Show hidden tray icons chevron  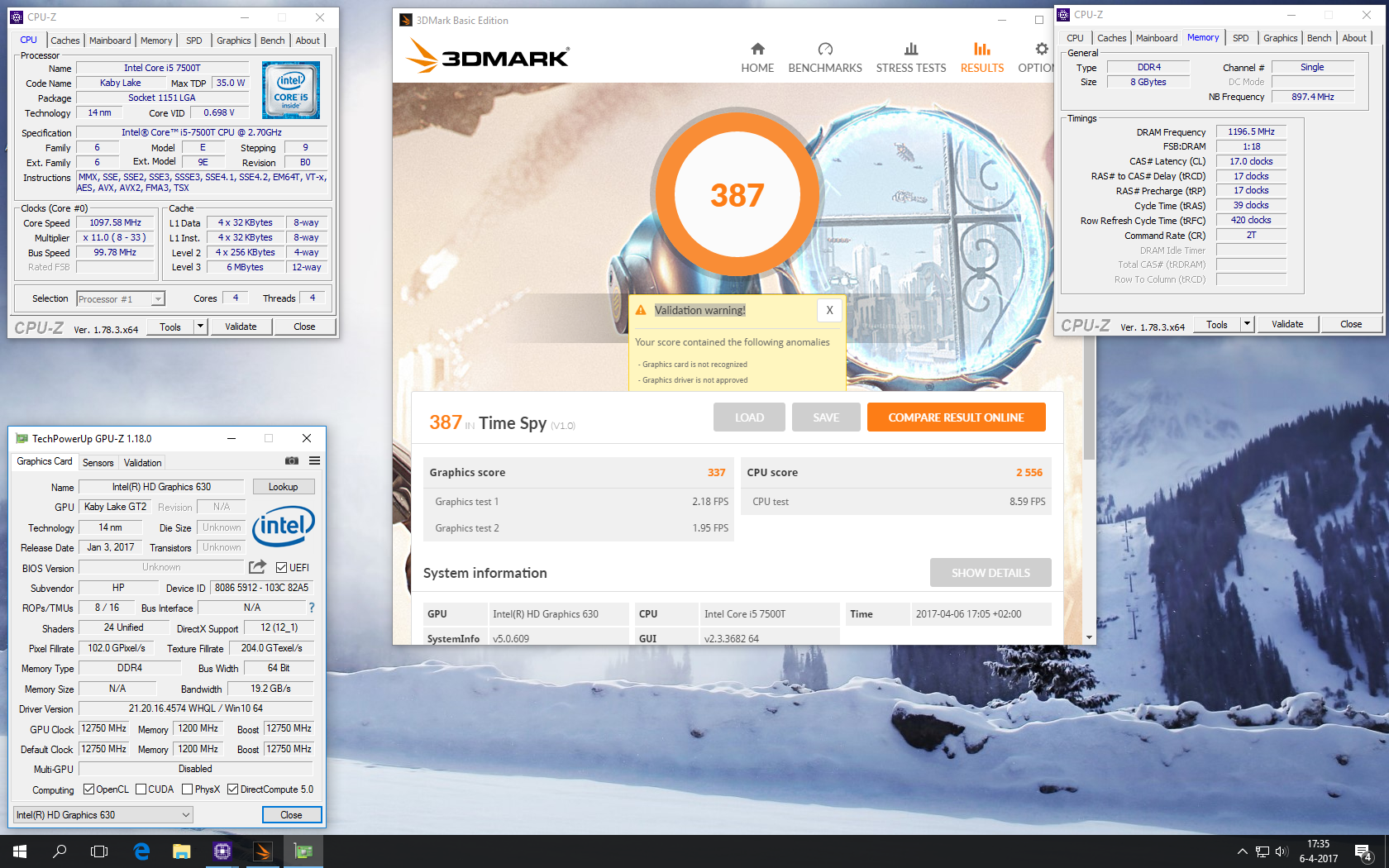[1242, 851]
